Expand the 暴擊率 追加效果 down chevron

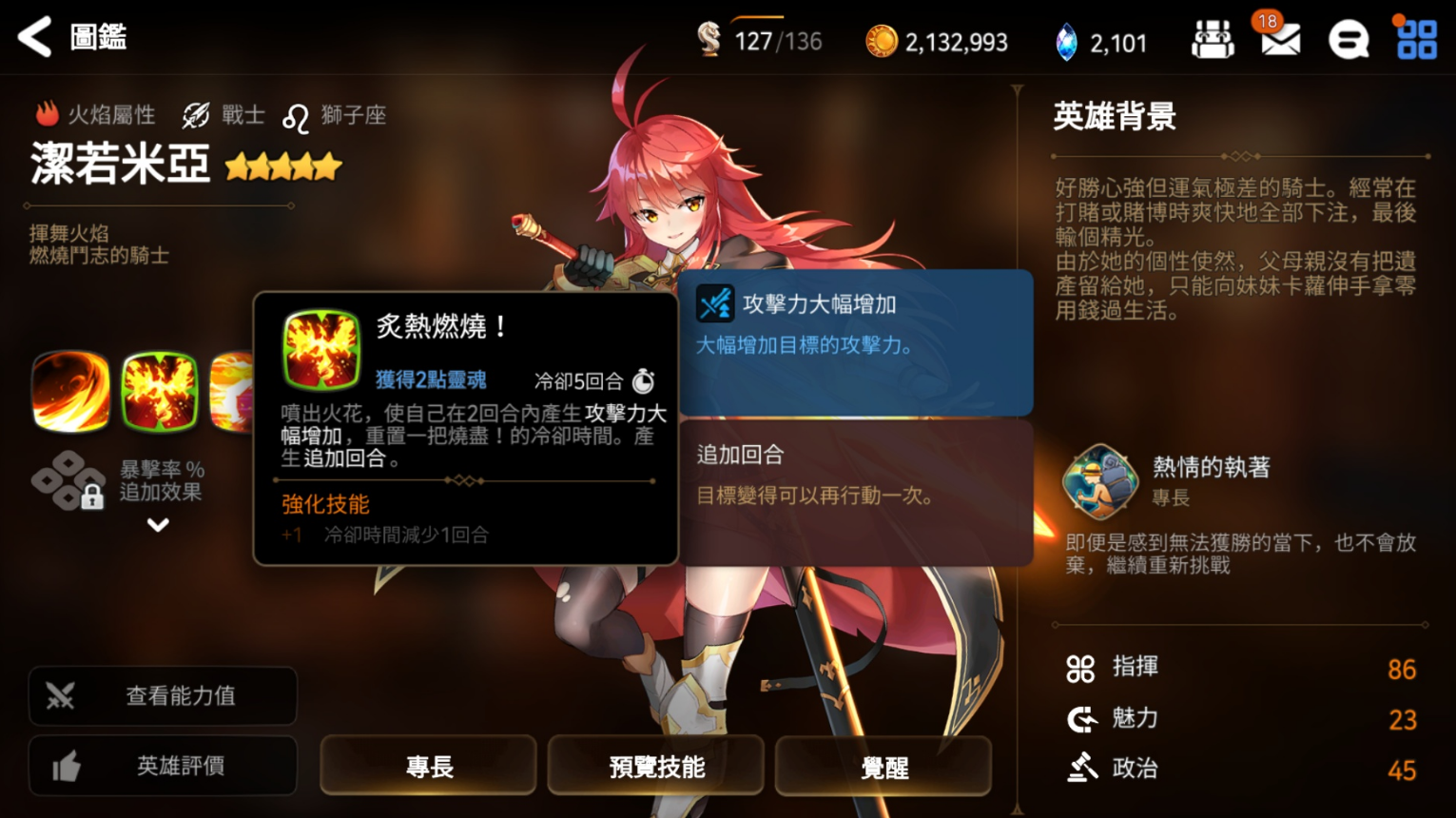pos(158,525)
